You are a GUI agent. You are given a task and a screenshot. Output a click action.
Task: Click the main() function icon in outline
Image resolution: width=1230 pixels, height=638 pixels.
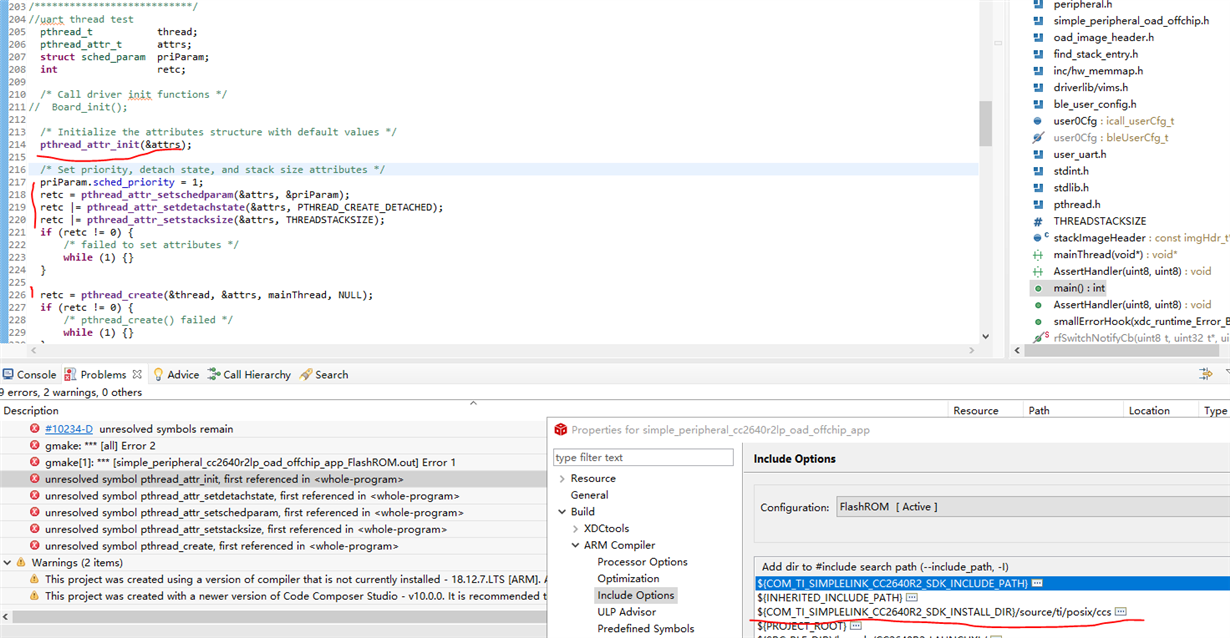pyautogui.click(x=1038, y=288)
